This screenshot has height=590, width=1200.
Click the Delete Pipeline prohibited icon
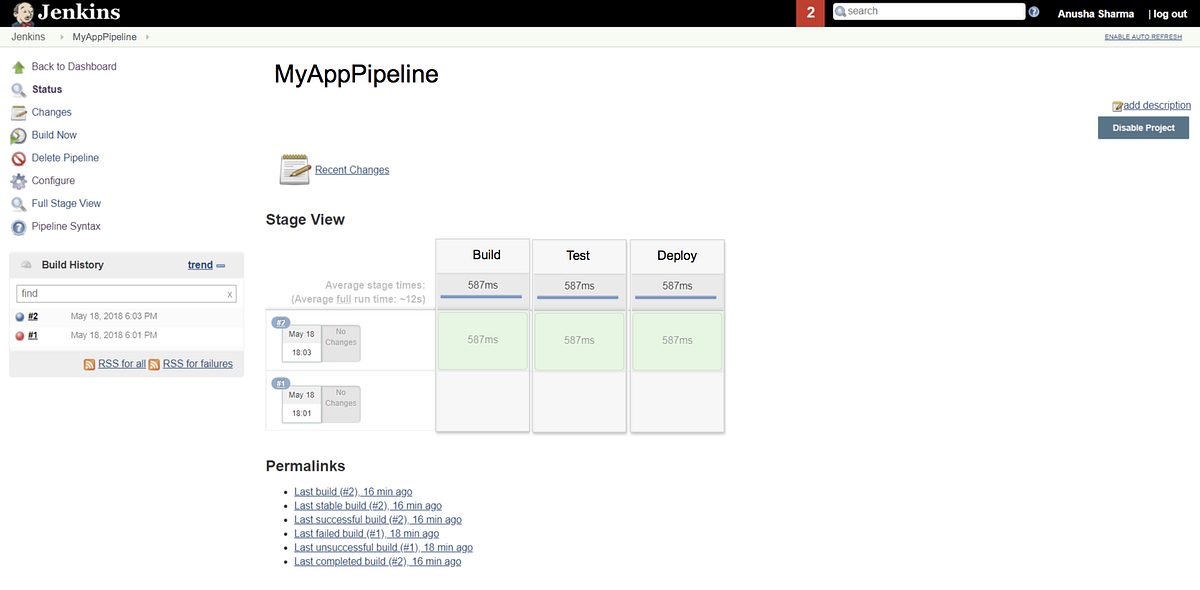click(18, 158)
